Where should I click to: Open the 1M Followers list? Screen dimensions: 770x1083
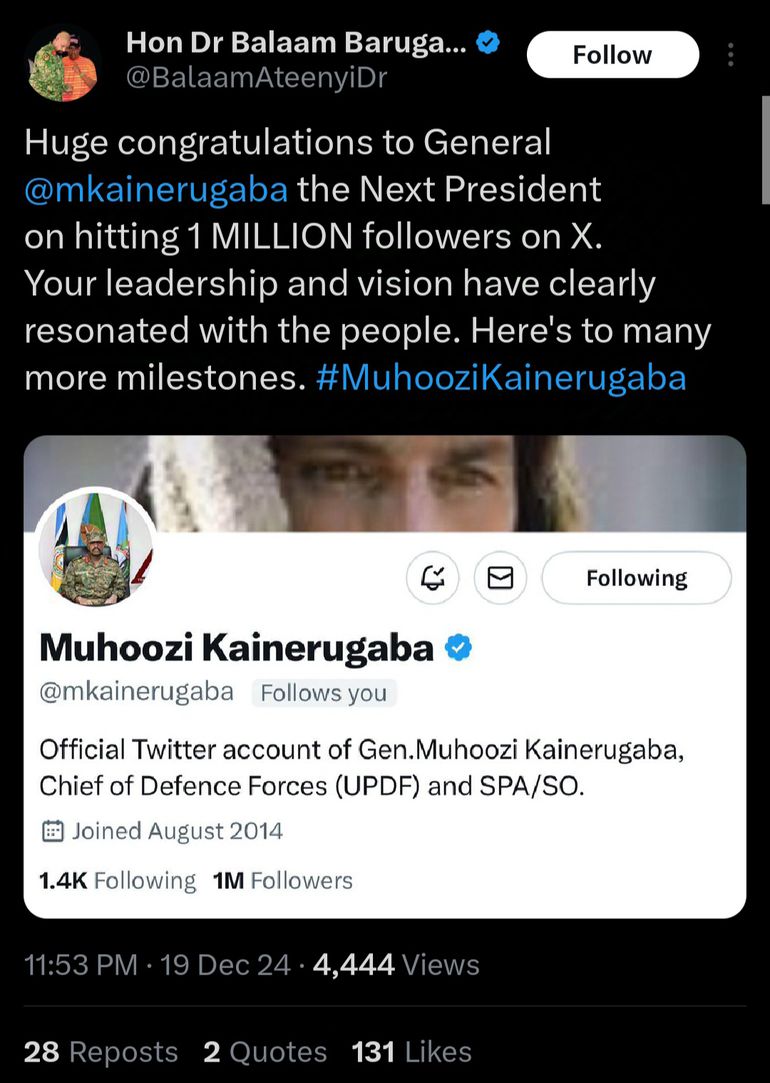pyautogui.click(x=283, y=881)
